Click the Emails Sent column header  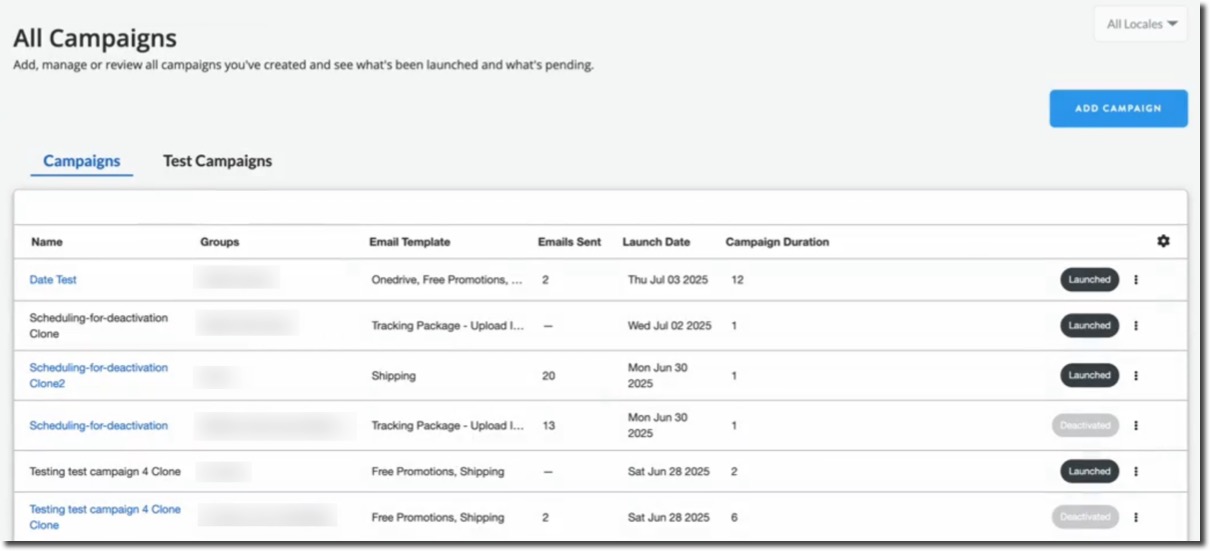pyautogui.click(x=569, y=242)
